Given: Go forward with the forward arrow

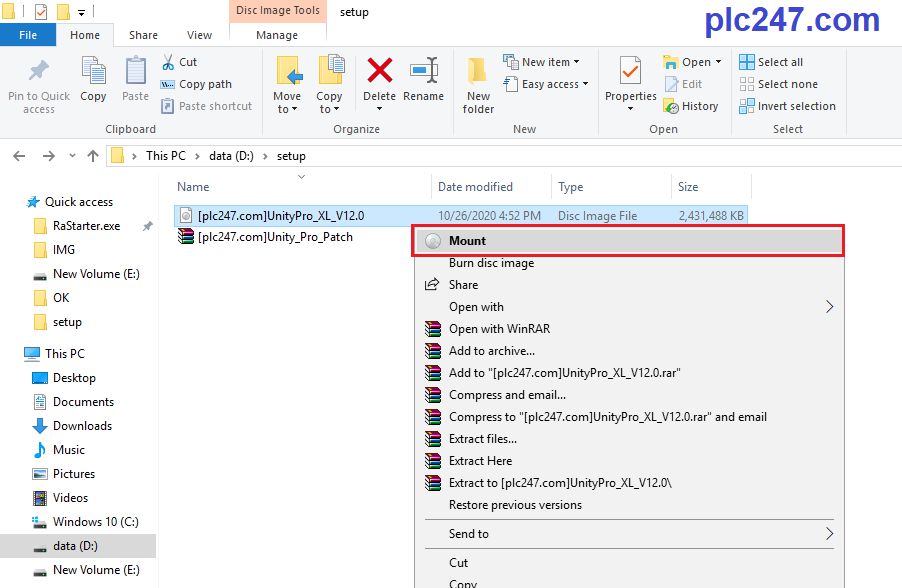Looking at the screenshot, I should tap(49, 156).
